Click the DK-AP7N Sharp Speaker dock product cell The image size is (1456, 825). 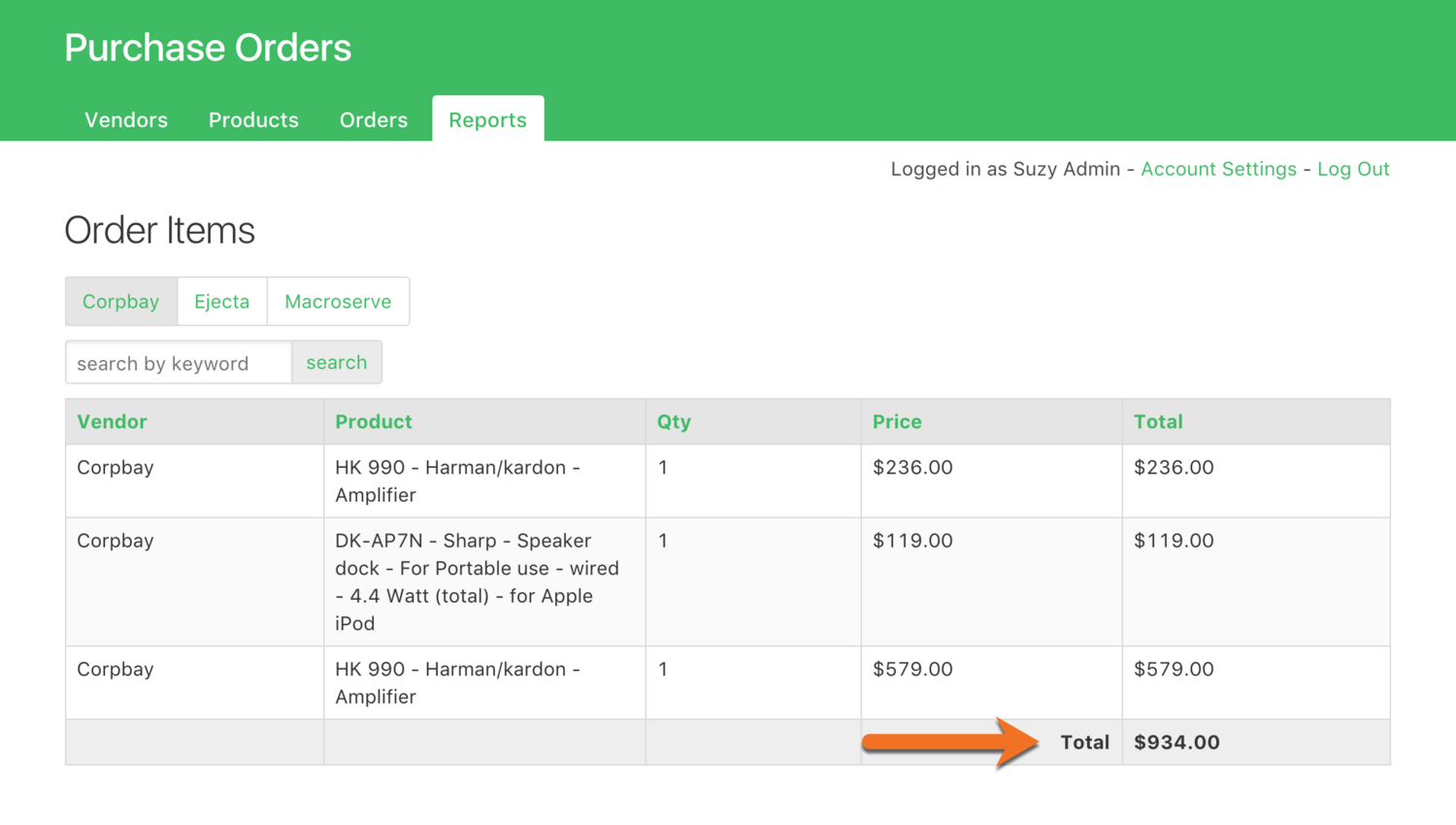[x=477, y=581]
